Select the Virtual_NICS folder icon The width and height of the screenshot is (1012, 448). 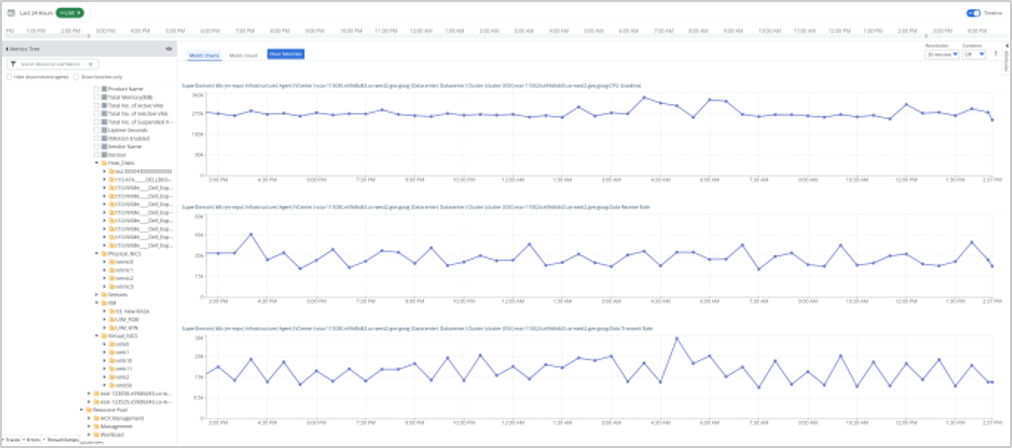click(104, 336)
